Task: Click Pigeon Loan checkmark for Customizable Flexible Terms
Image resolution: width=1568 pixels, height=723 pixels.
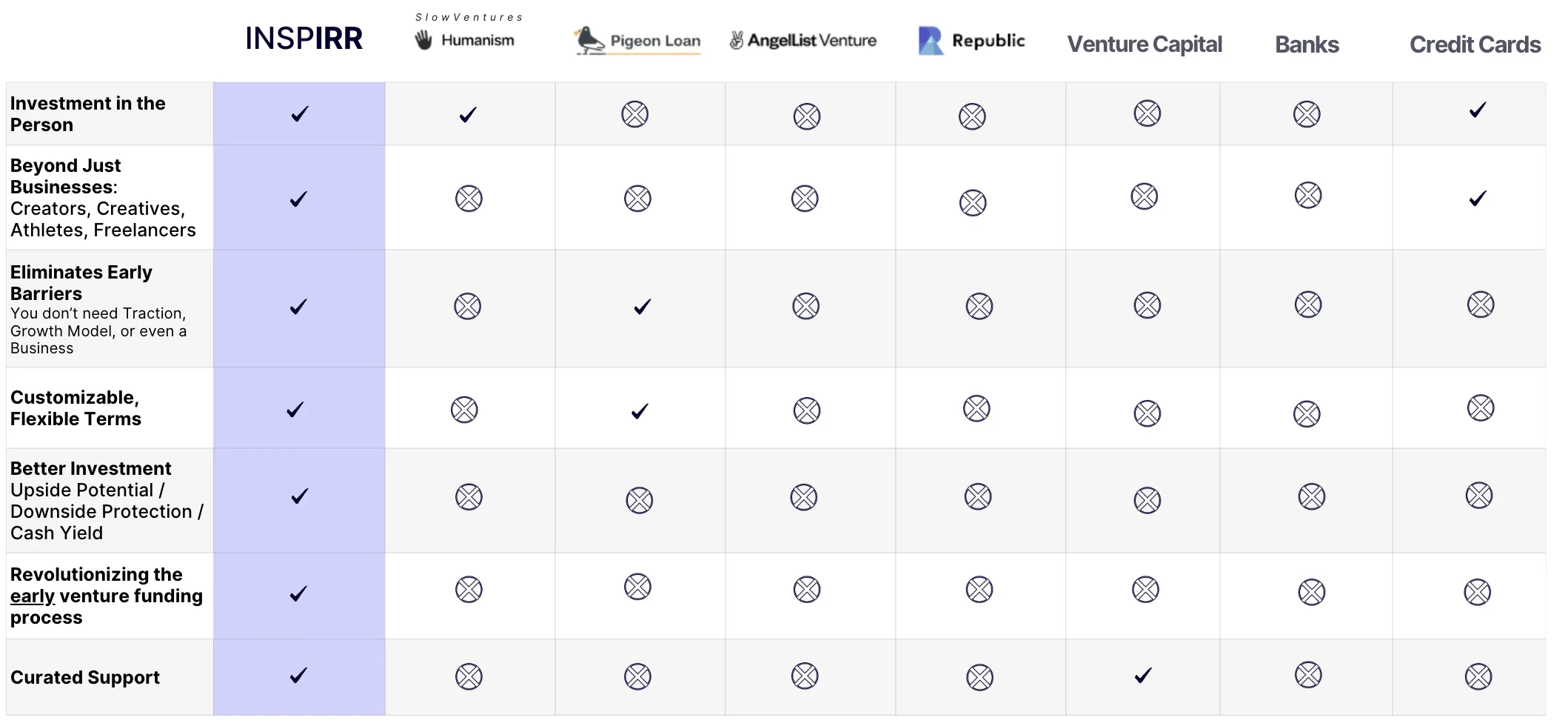Action: pyautogui.click(x=640, y=411)
